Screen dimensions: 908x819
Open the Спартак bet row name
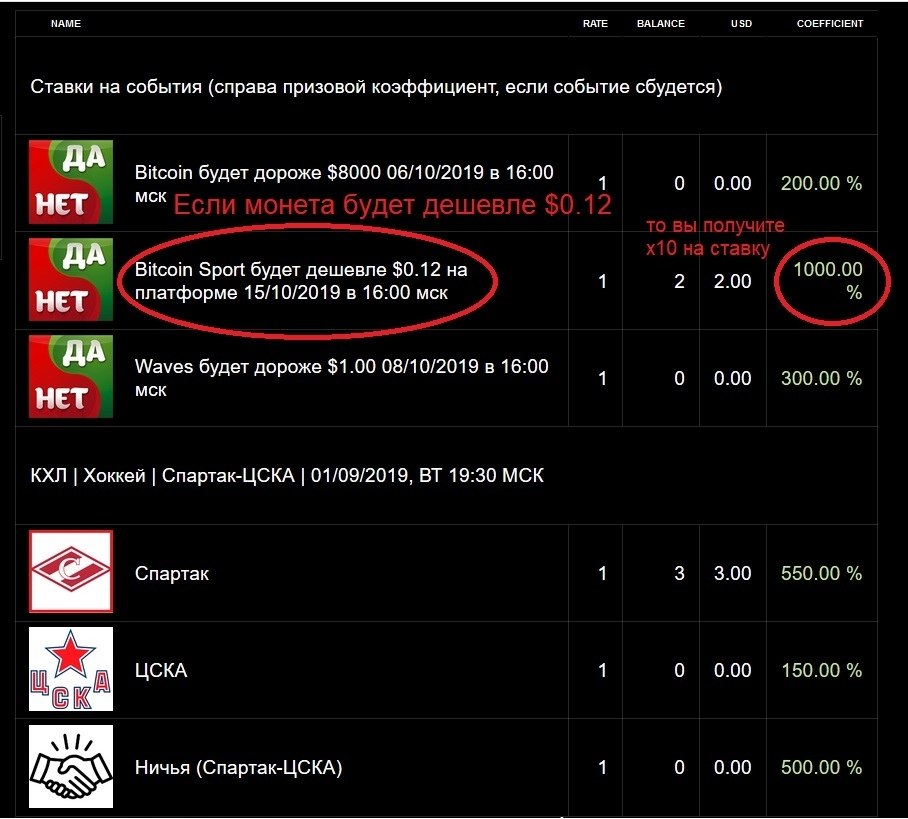pos(171,573)
